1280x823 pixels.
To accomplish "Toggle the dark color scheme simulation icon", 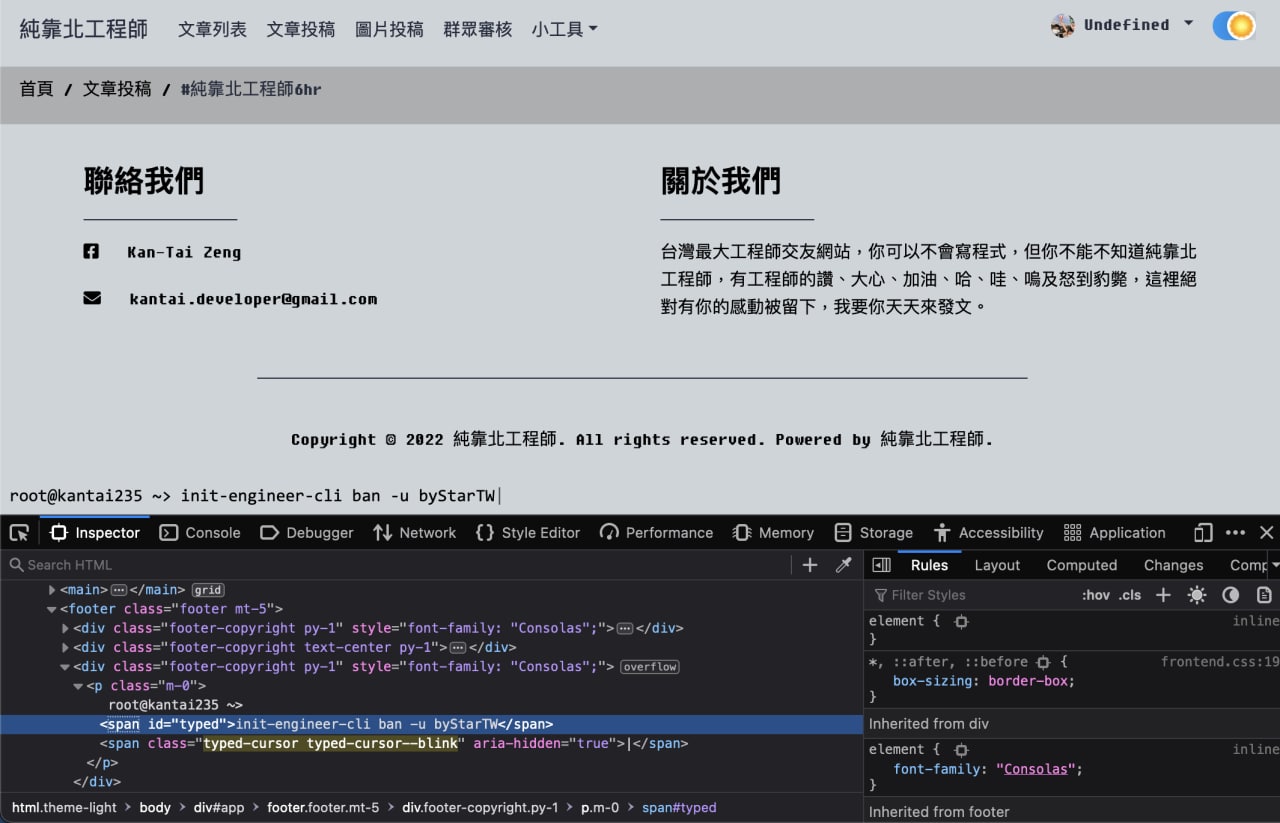I will pyautogui.click(x=1230, y=595).
